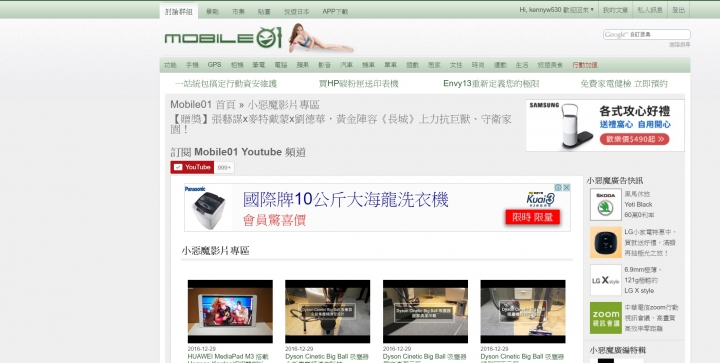Switch to the 悅遊日本 tab

pos(297,11)
